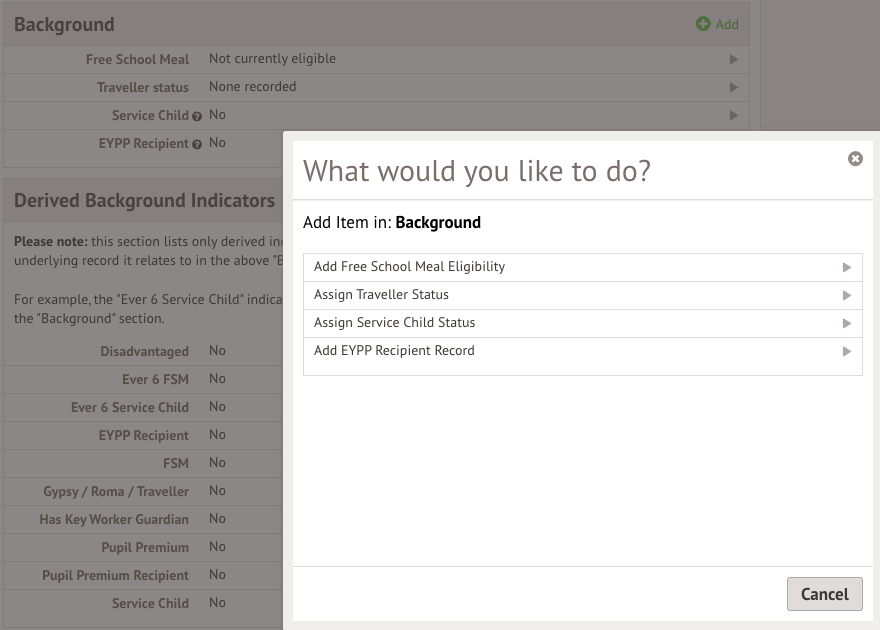Open the 'Not currently eligible' Free School Meal value
Screen dimensions: 880x630
pyautogui.click(x=272, y=59)
